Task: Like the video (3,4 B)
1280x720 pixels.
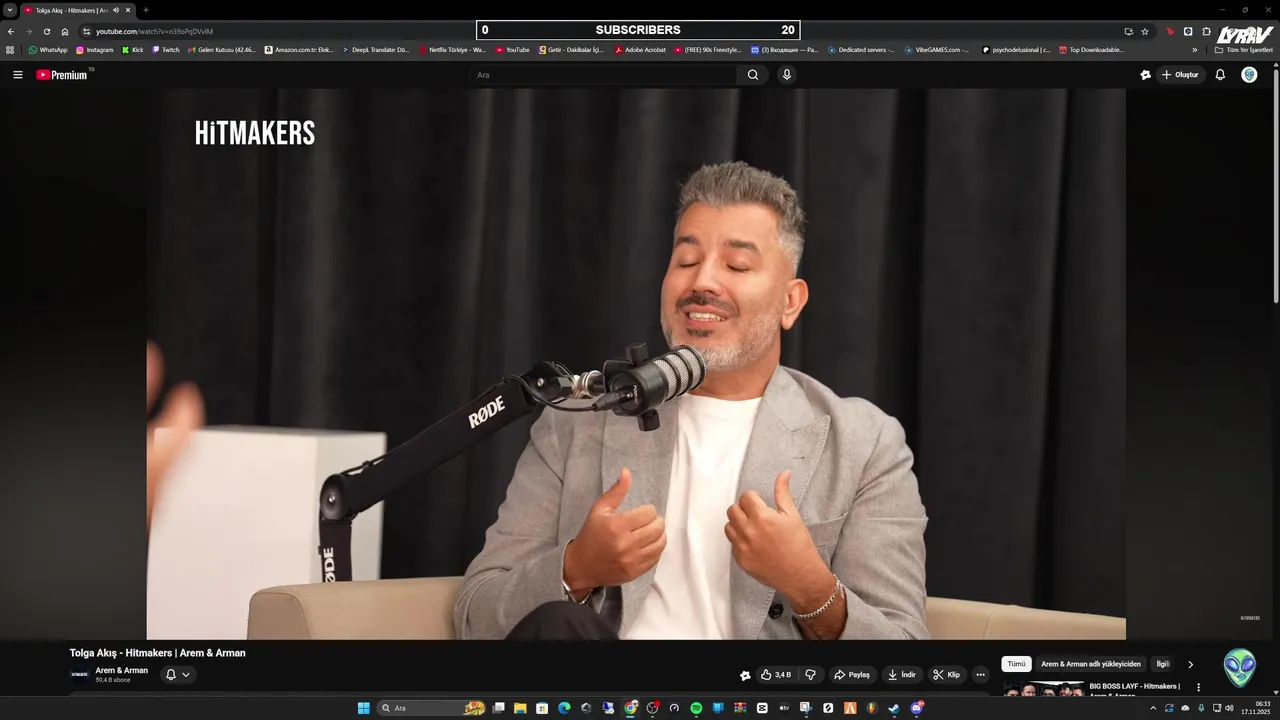Action: click(x=776, y=675)
